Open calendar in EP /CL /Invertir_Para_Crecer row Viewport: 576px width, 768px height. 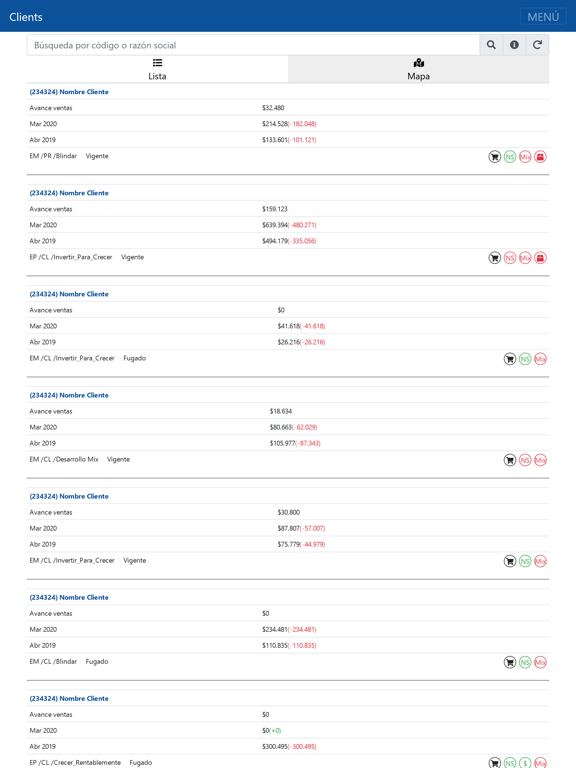[540, 258]
